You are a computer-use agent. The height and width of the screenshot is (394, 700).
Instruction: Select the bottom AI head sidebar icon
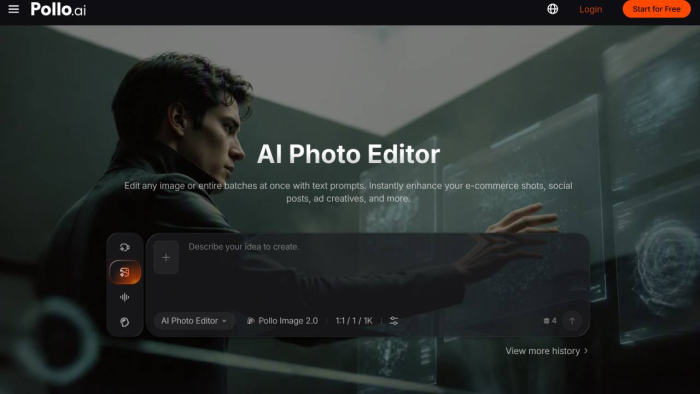(125, 322)
